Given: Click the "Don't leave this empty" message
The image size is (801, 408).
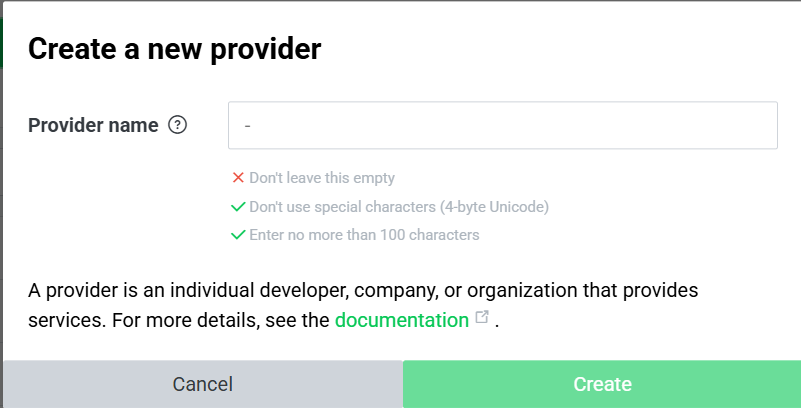Looking at the screenshot, I should click(322, 178).
